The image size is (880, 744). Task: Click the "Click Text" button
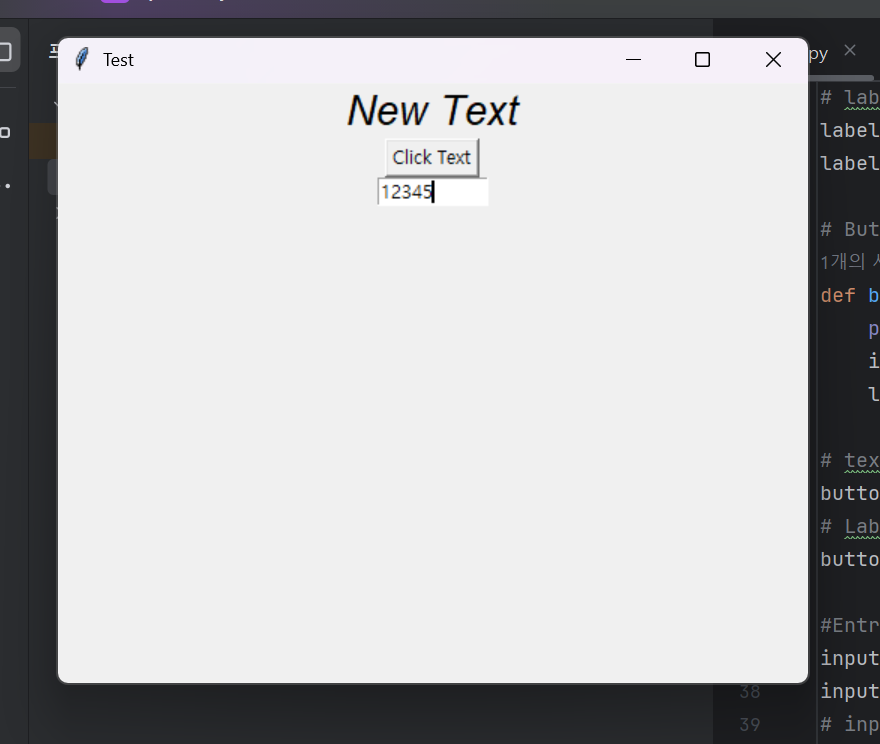[x=432, y=158]
